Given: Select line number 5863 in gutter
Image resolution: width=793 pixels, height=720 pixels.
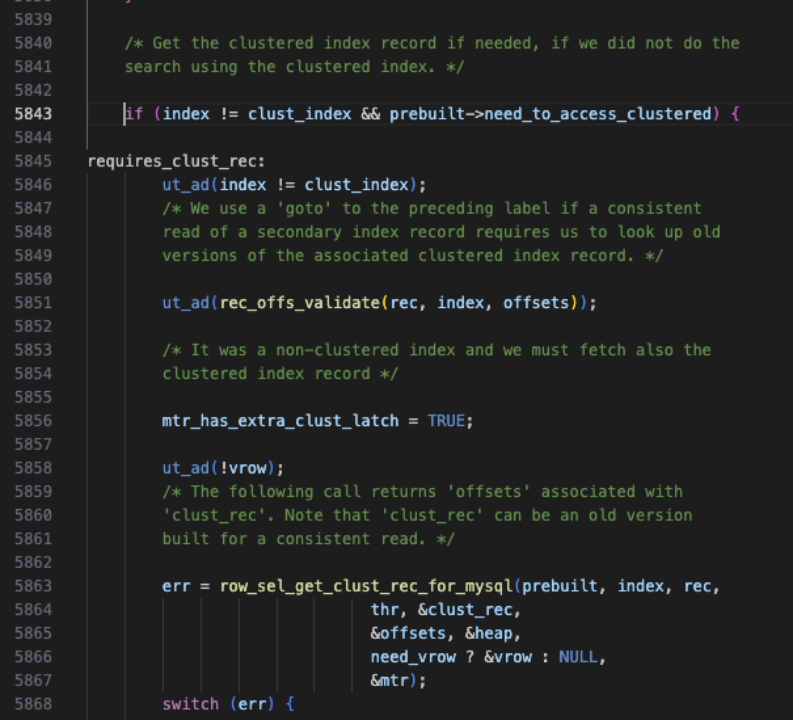Looking at the screenshot, I should pos(33,586).
